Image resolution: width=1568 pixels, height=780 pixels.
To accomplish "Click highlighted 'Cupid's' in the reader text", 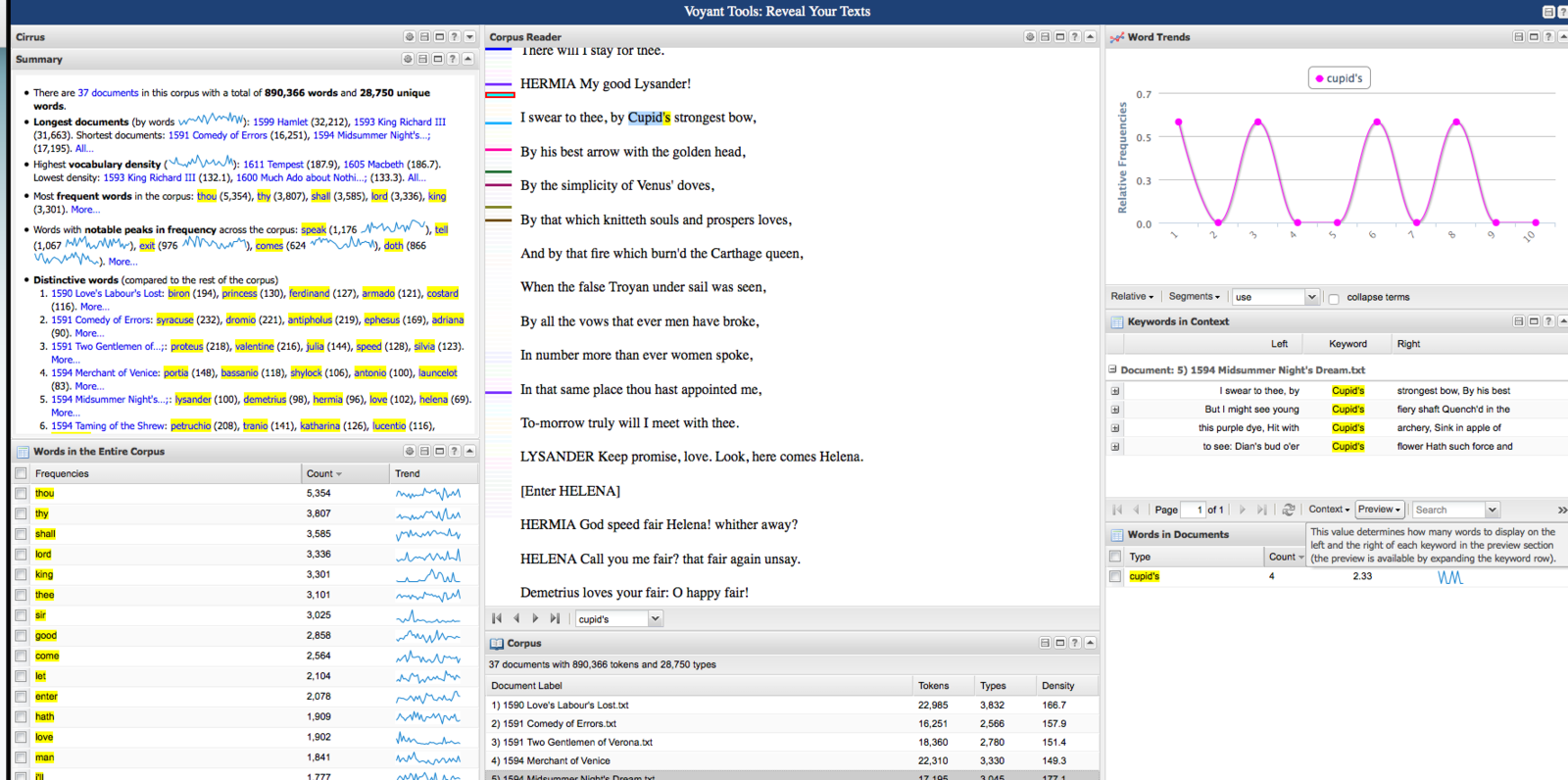I will pos(649,118).
